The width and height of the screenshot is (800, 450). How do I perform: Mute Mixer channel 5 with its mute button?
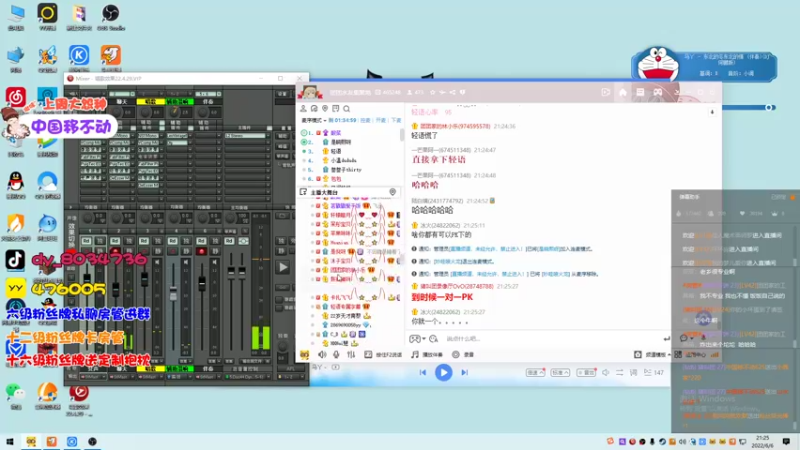point(215,252)
